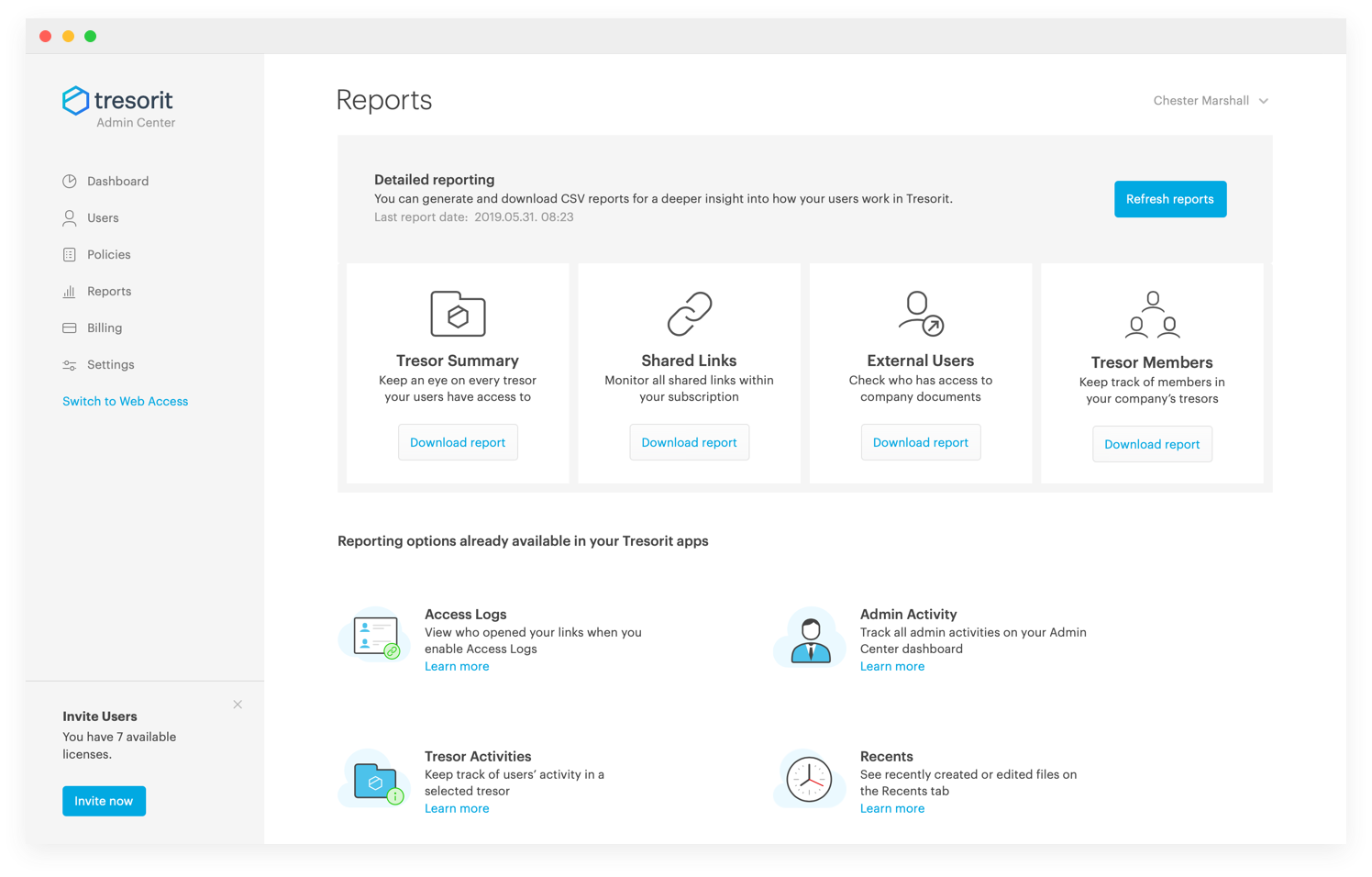Click the Tresorit hexagon logo icon
This screenshot has height=877, width=1372.
75,101
